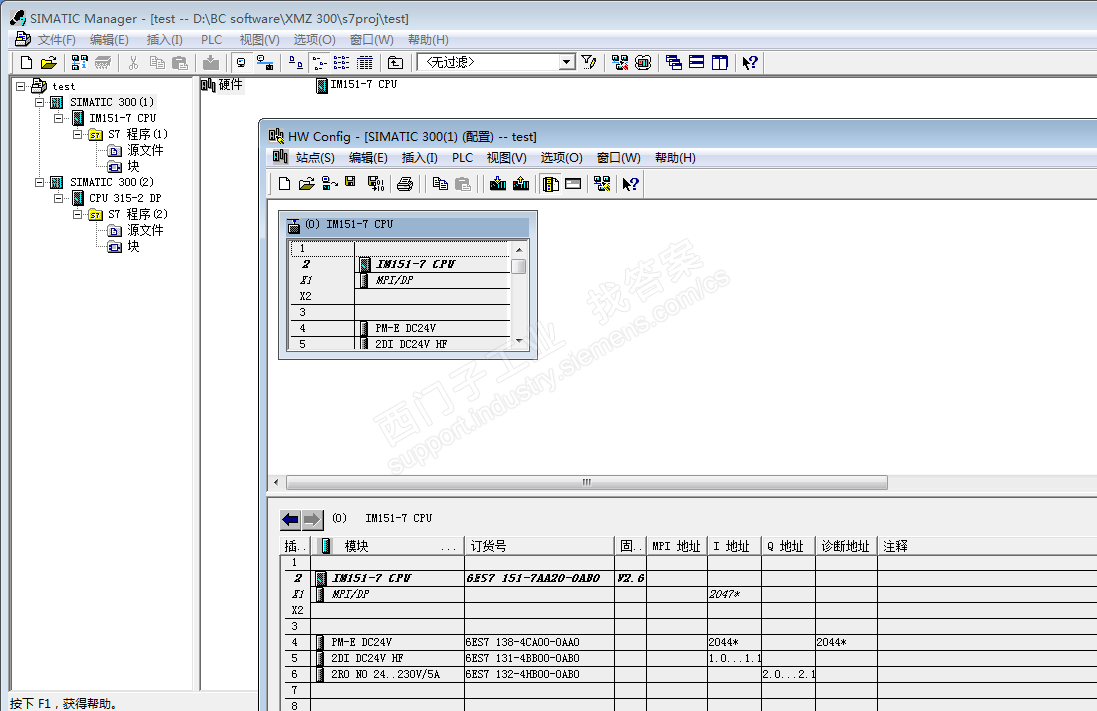Click Open Project icon in SIMATIC Manager toolbar
This screenshot has height=711, width=1097.
tap(48, 63)
